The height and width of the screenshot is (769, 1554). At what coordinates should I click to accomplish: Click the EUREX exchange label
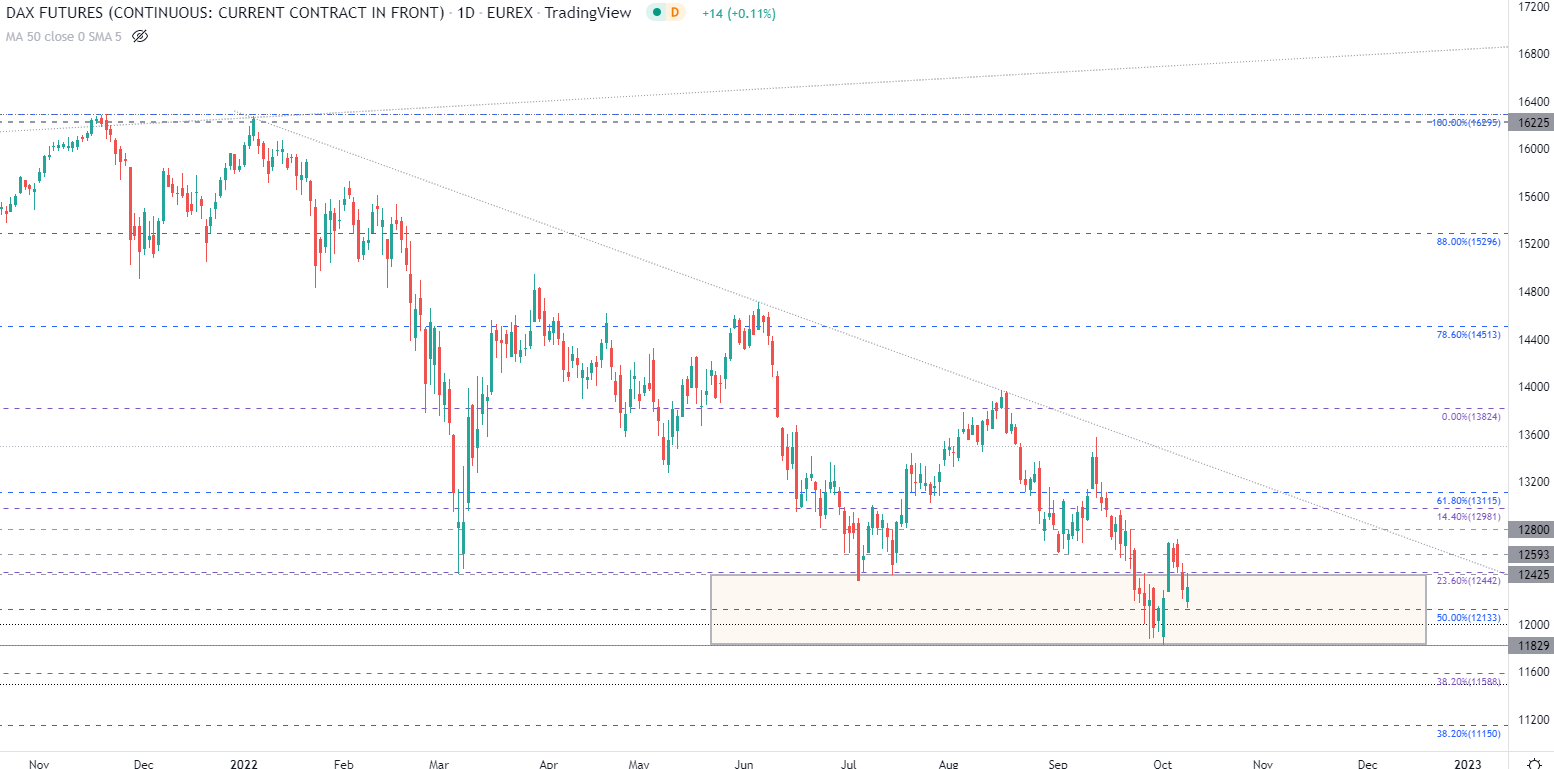(509, 13)
